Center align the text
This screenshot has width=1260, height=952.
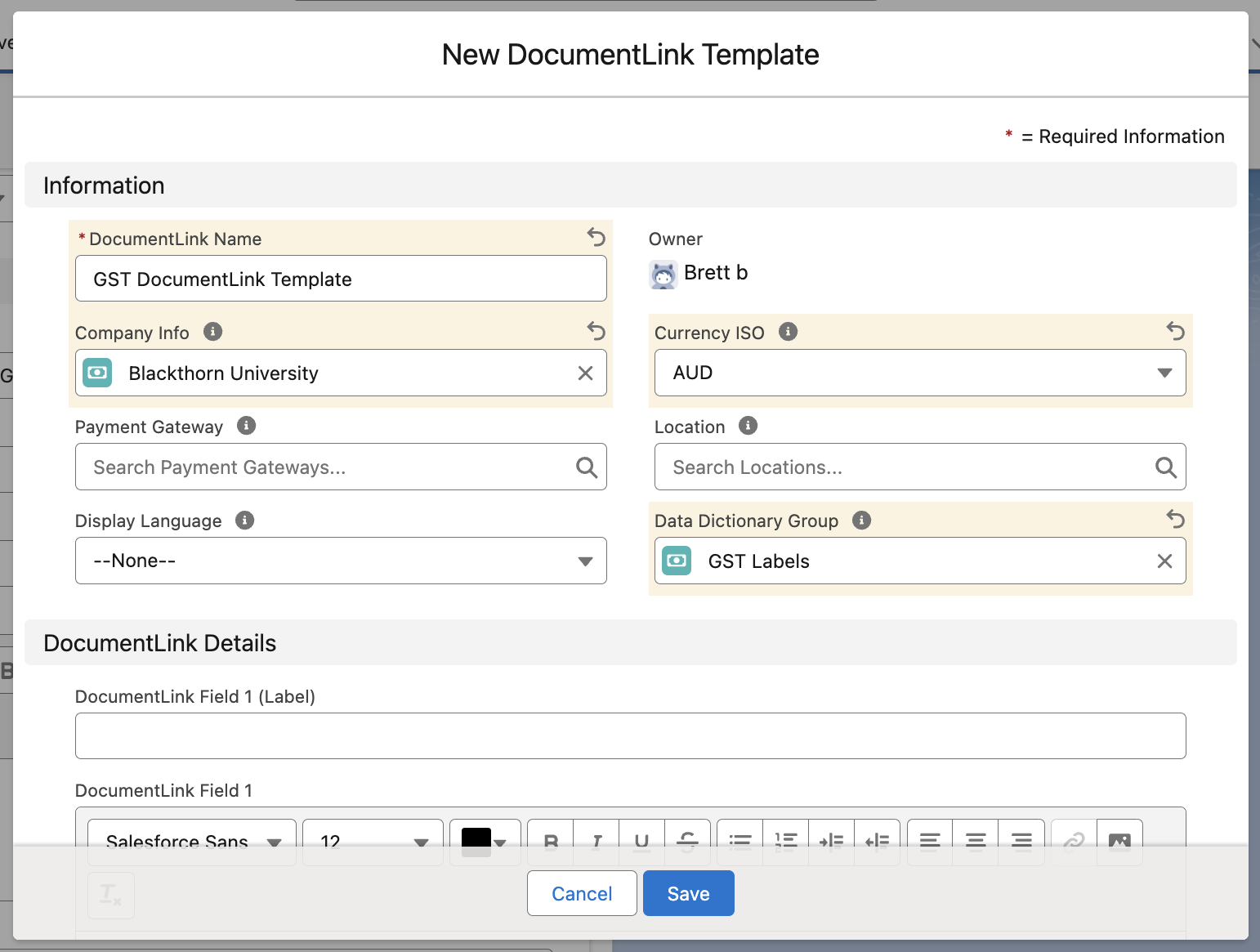(976, 842)
